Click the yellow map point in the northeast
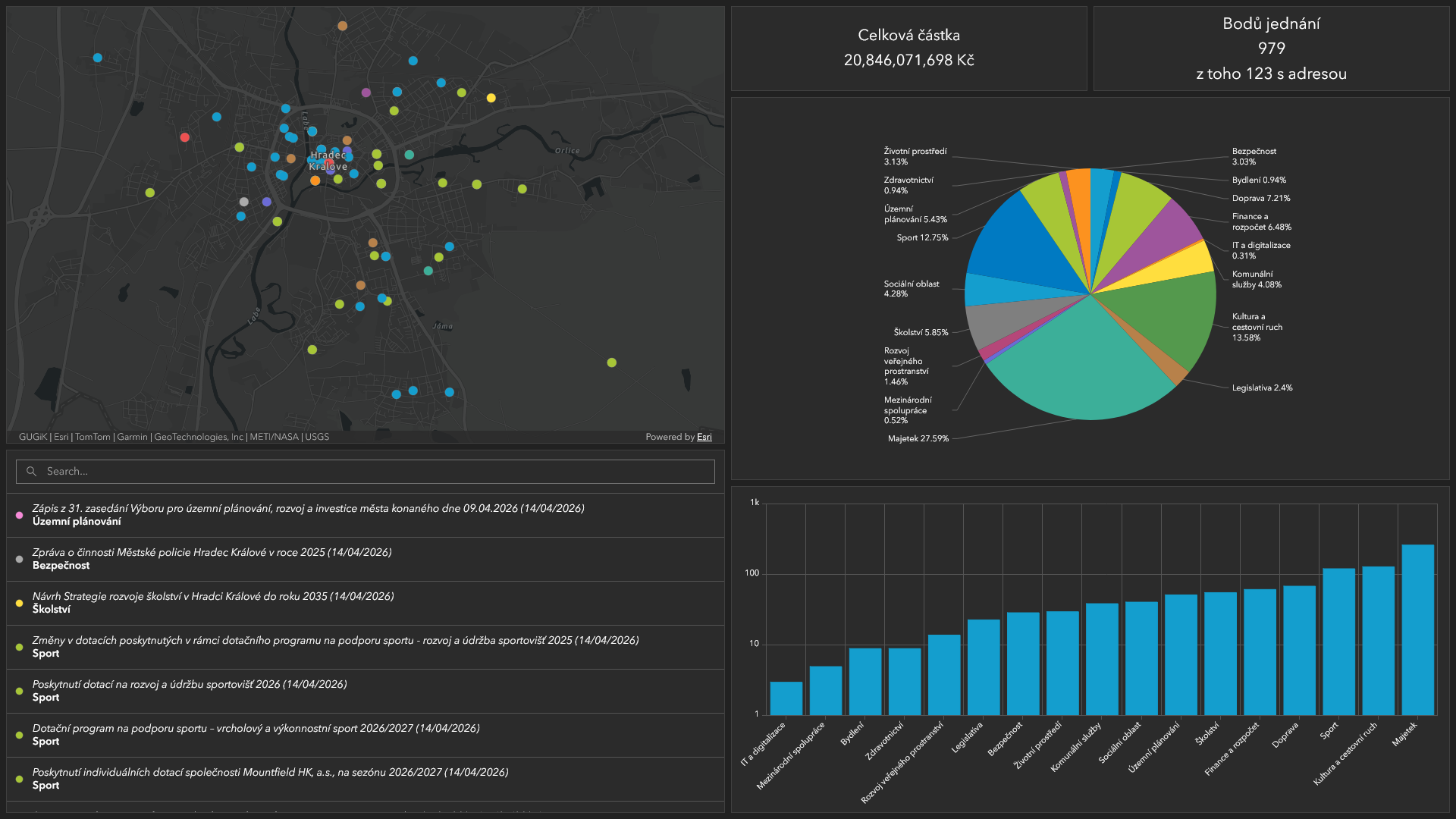Image resolution: width=1456 pixels, height=819 pixels. [491, 98]
